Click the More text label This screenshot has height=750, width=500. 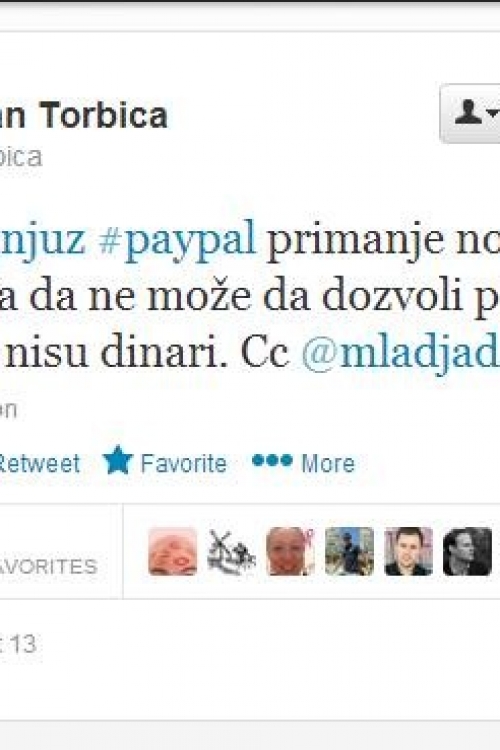click(x=328, y=463)
